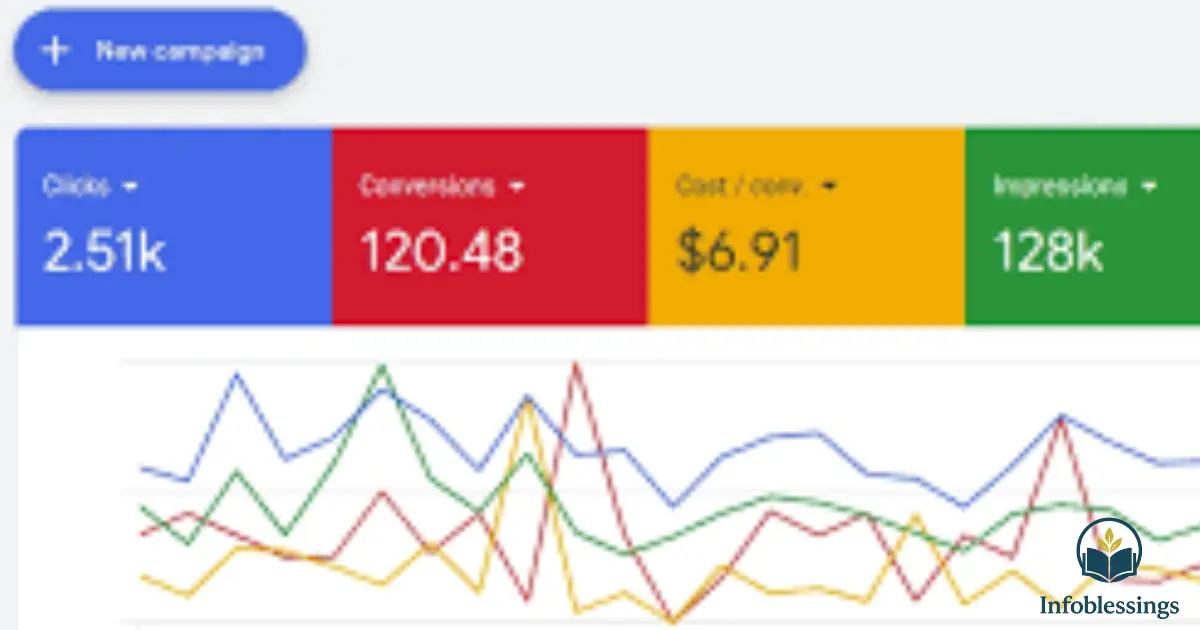Click the 128k Impressions value
Image resolution: width=1200 pixels, height=630 pixels.
pos(1046,252)
